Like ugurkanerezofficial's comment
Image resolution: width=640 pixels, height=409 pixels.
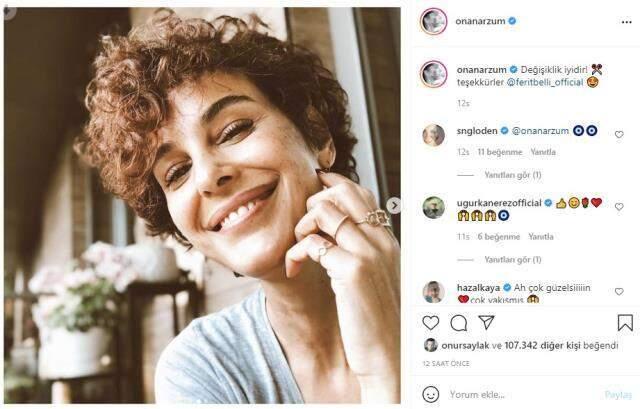(x=619, y=206)
